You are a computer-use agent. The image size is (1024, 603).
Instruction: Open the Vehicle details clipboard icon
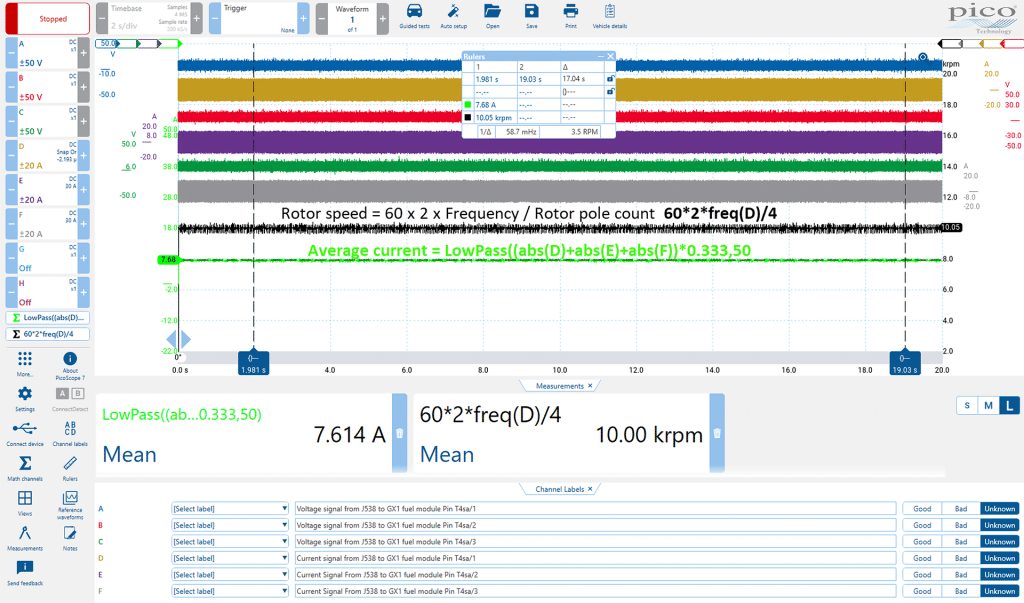coord(609,11)
